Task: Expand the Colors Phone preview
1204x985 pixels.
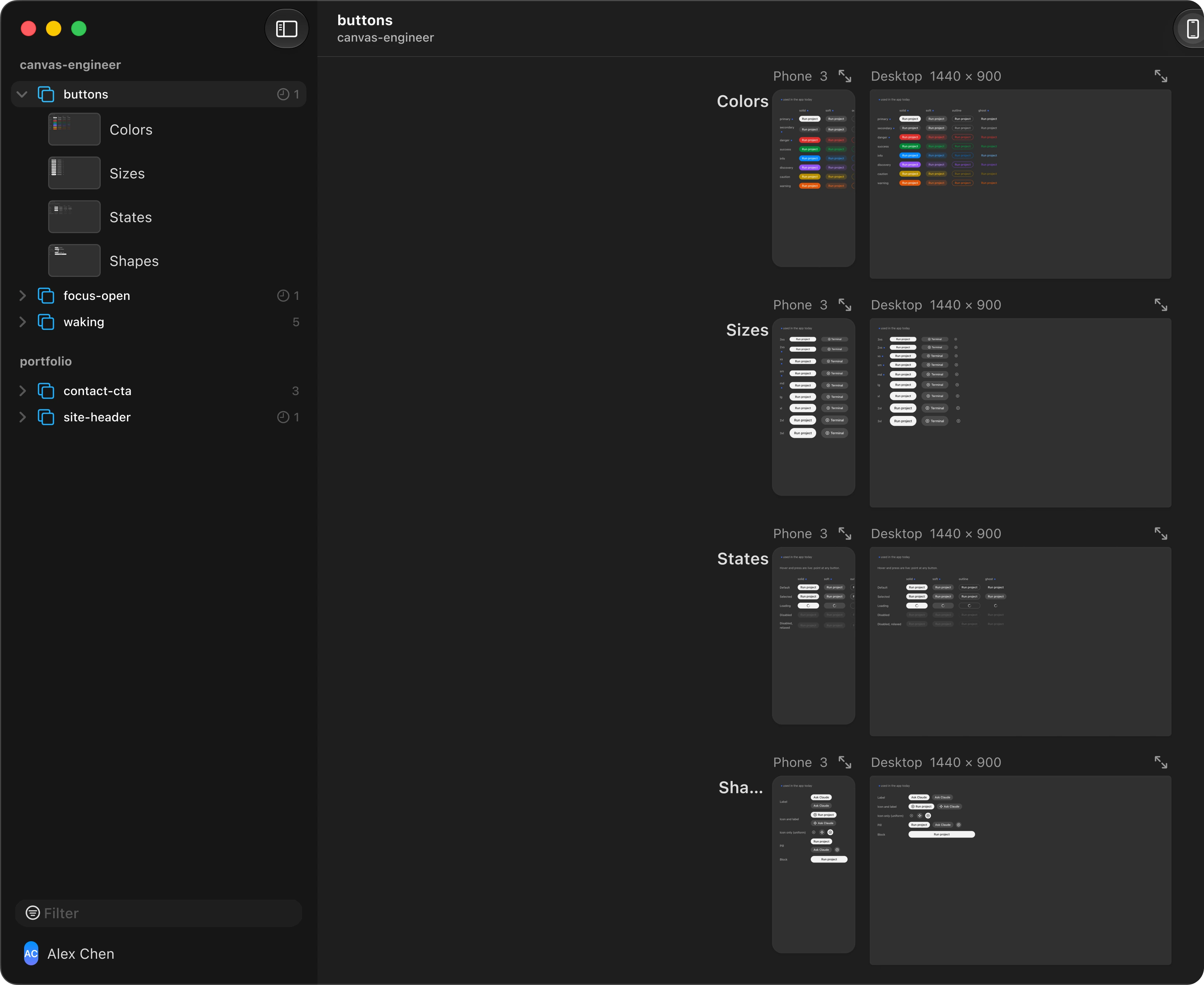Action: point(845,76)
